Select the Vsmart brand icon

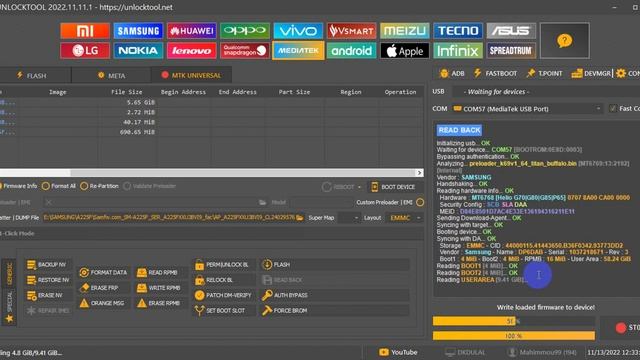tap(351, 31)
